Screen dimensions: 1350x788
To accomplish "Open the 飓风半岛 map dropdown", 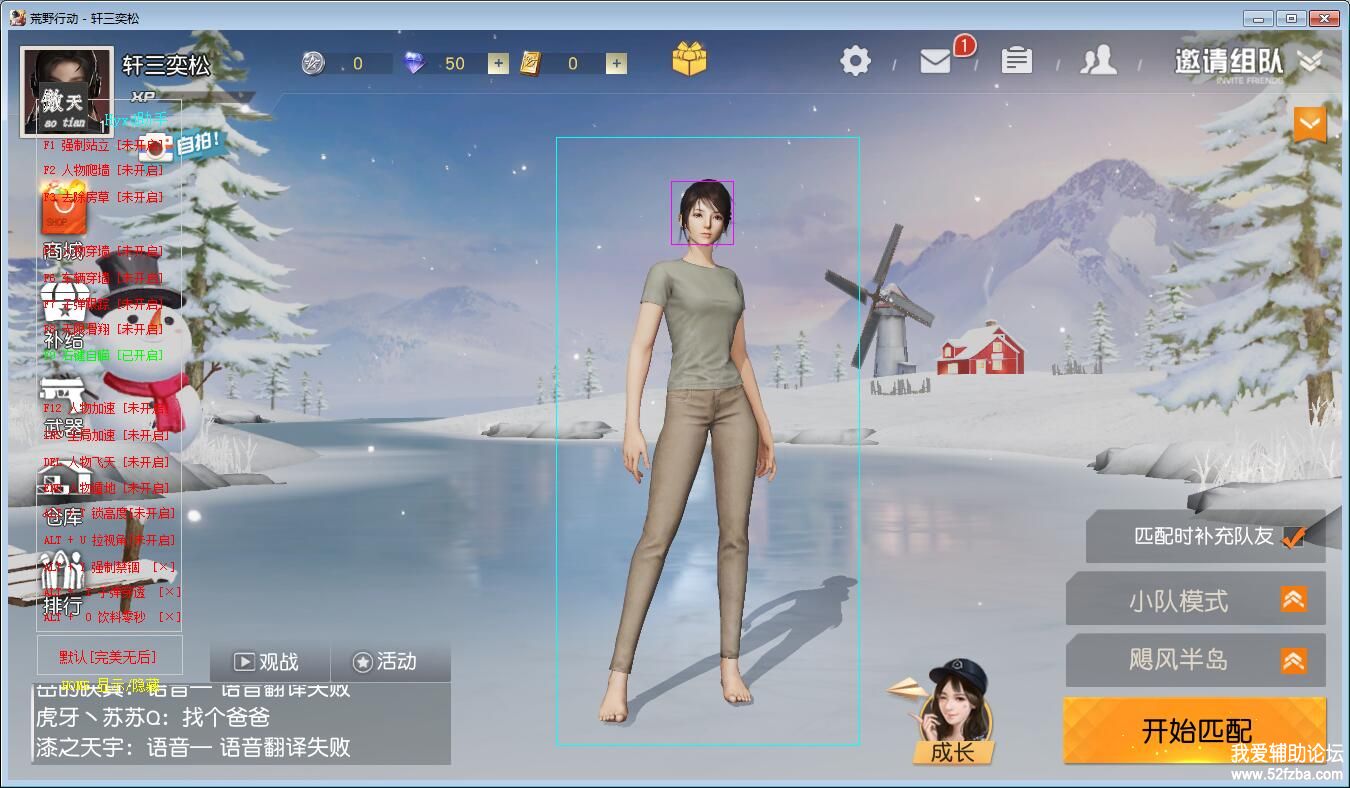I will tap(1196, 660).
